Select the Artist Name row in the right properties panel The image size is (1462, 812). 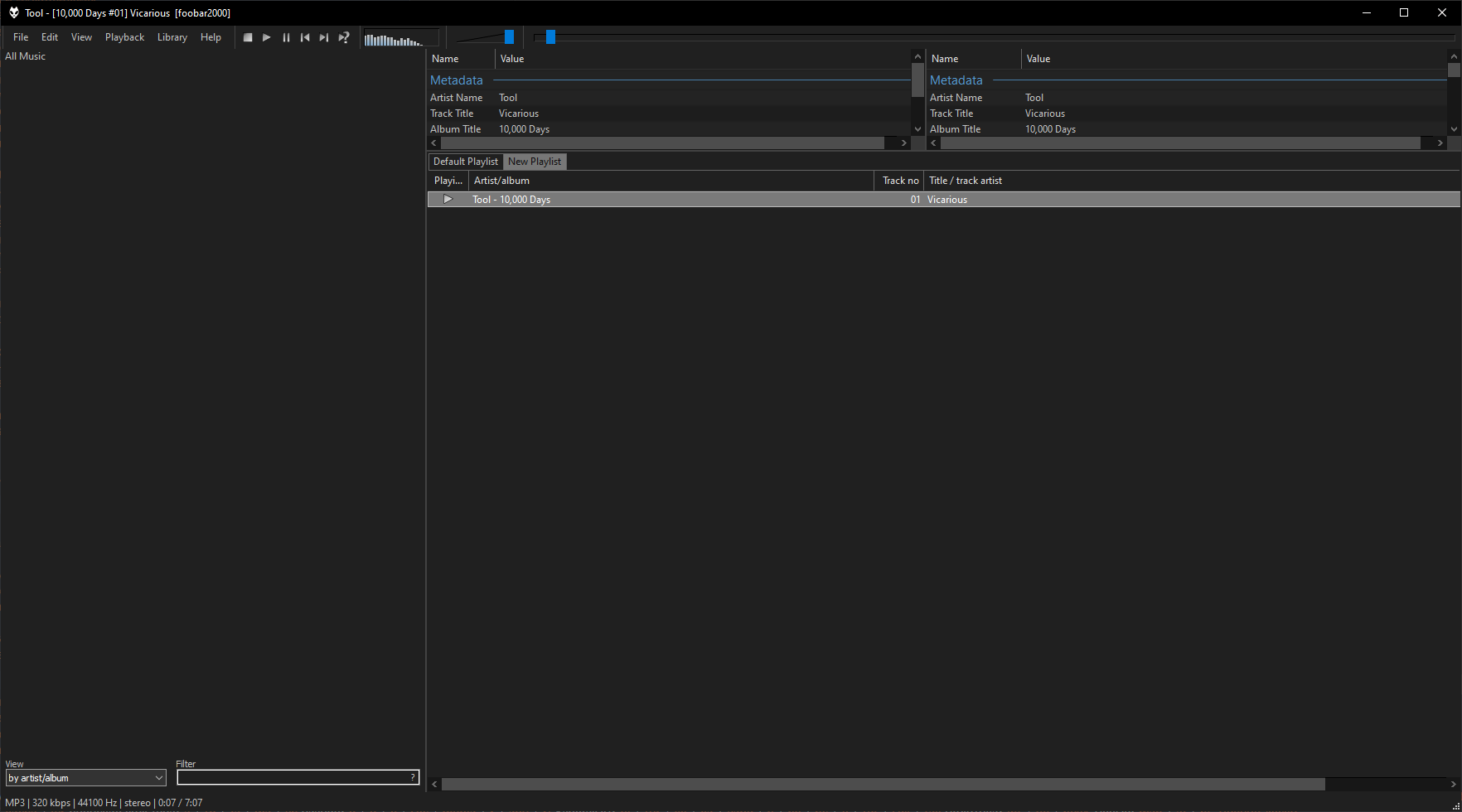[x=1188, y=98]
